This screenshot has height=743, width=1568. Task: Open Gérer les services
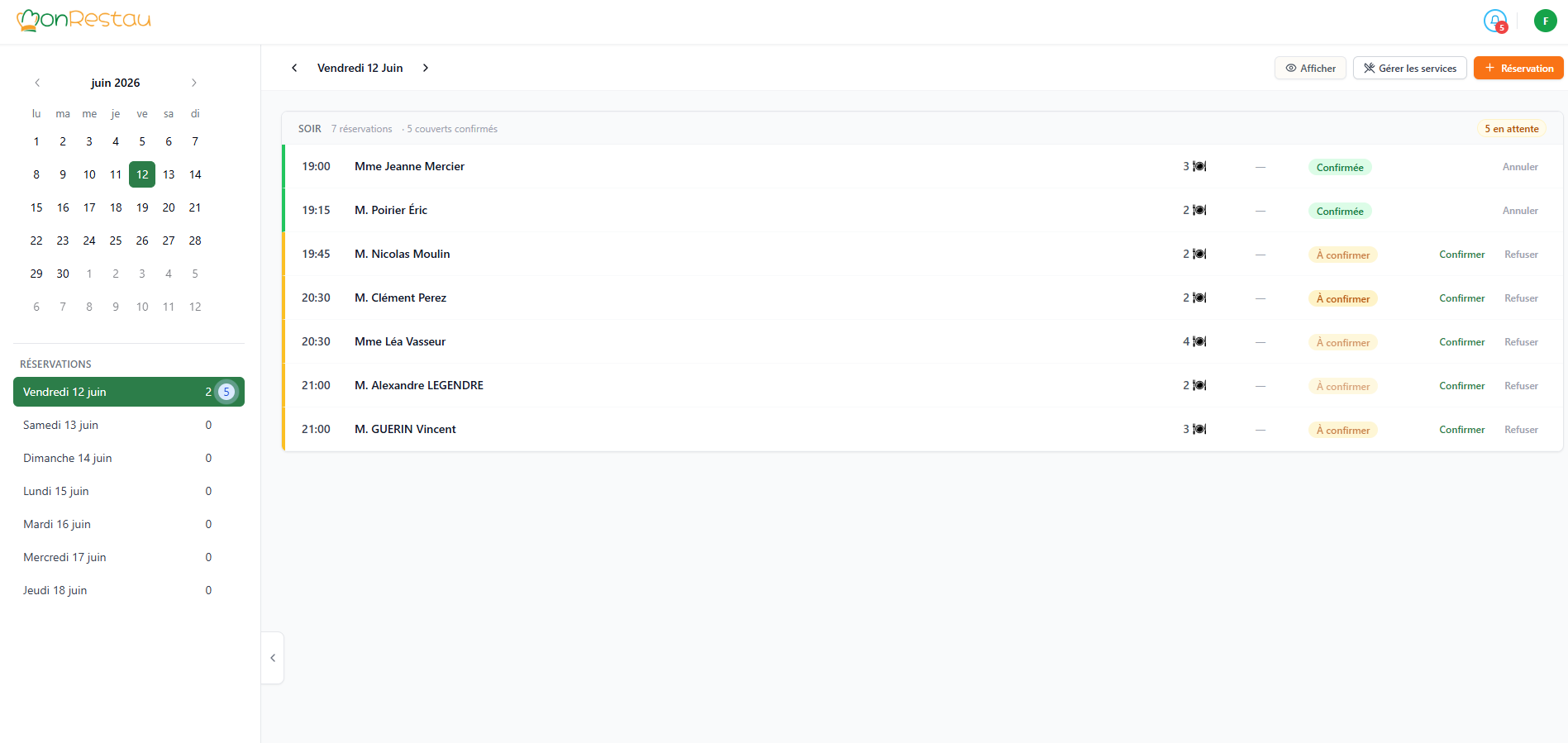pyautogui.click(x=1409, y=68)
